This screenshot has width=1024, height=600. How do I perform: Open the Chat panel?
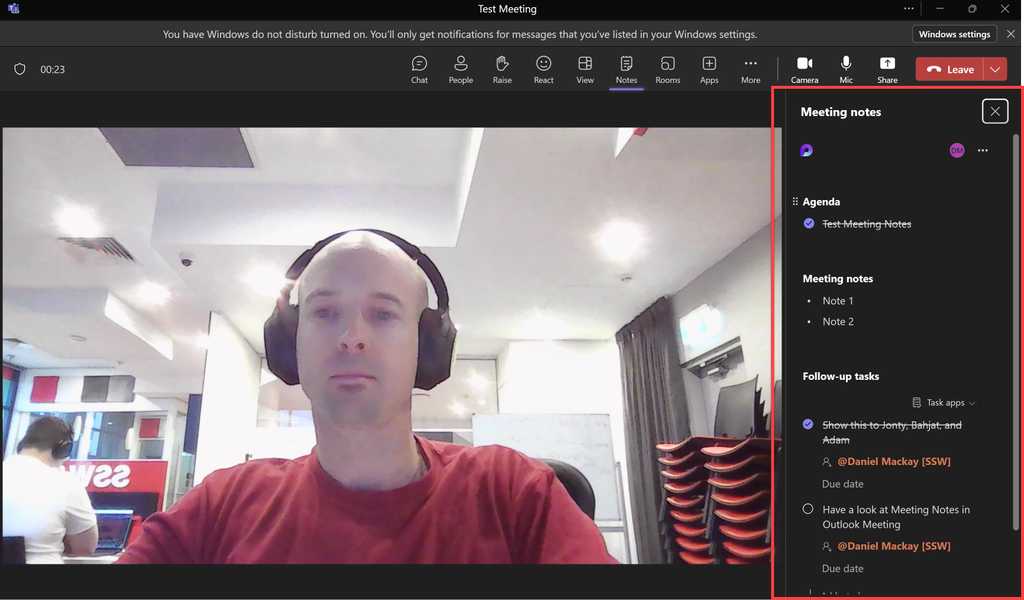[x=419, y=68]
